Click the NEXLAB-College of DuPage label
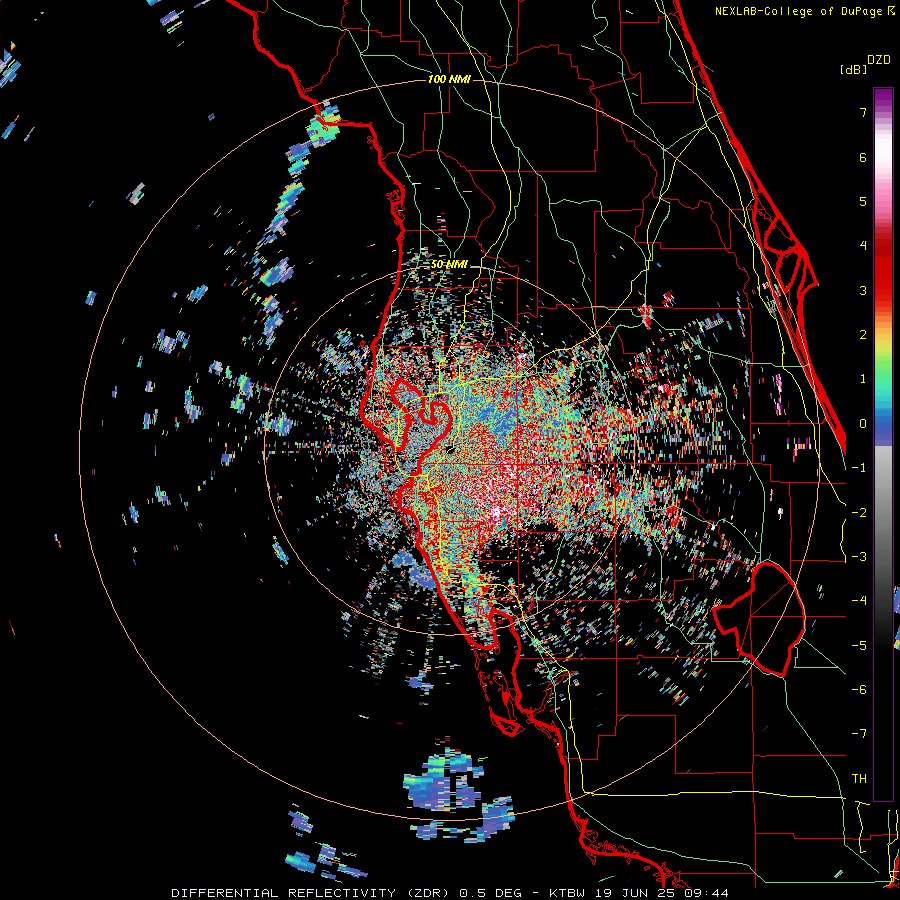The image size is (900, 900). click(x=804, y=11)
